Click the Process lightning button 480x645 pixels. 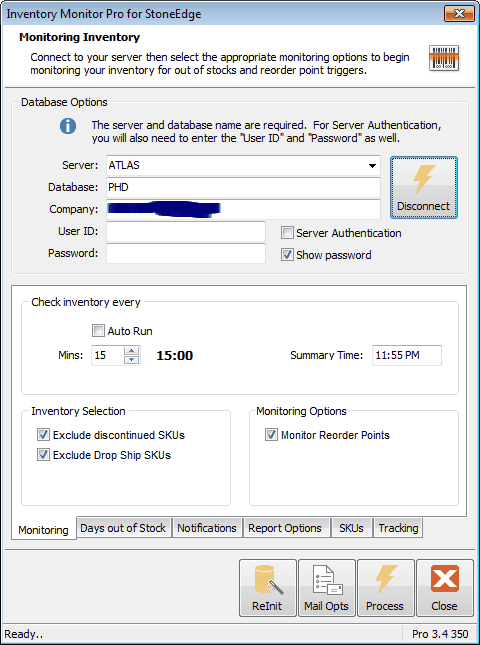(385, 587)
